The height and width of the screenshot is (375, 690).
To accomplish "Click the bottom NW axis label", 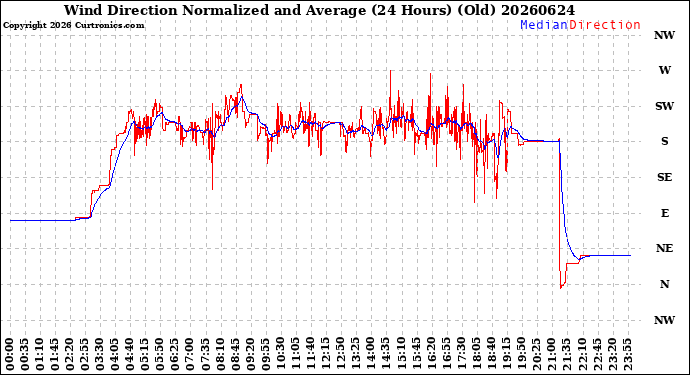I will 664,320.
